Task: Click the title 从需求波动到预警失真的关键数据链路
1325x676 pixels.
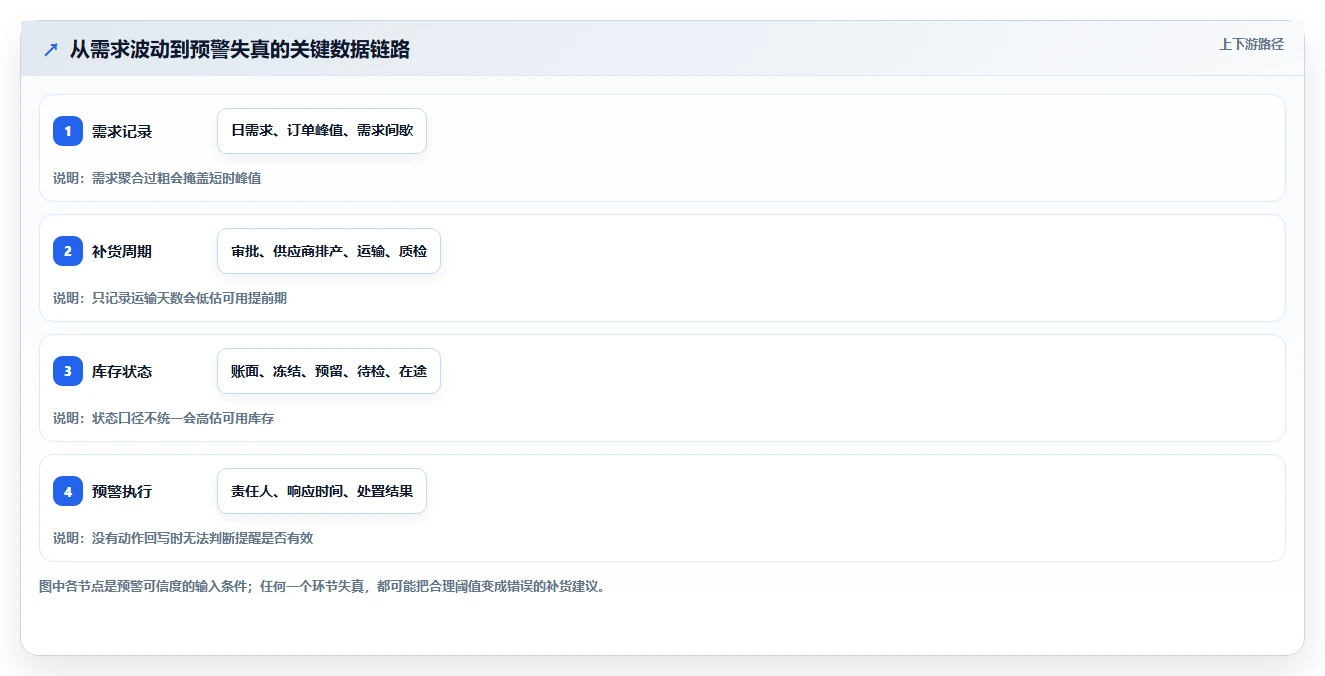Action: (240, 49)
